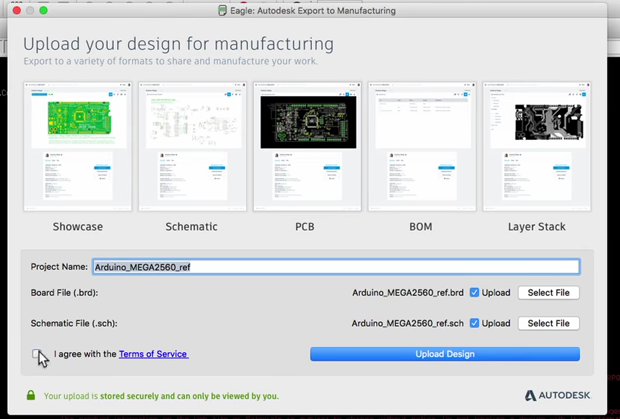
Task: Click the PCB label
Action: click(305, 226)
